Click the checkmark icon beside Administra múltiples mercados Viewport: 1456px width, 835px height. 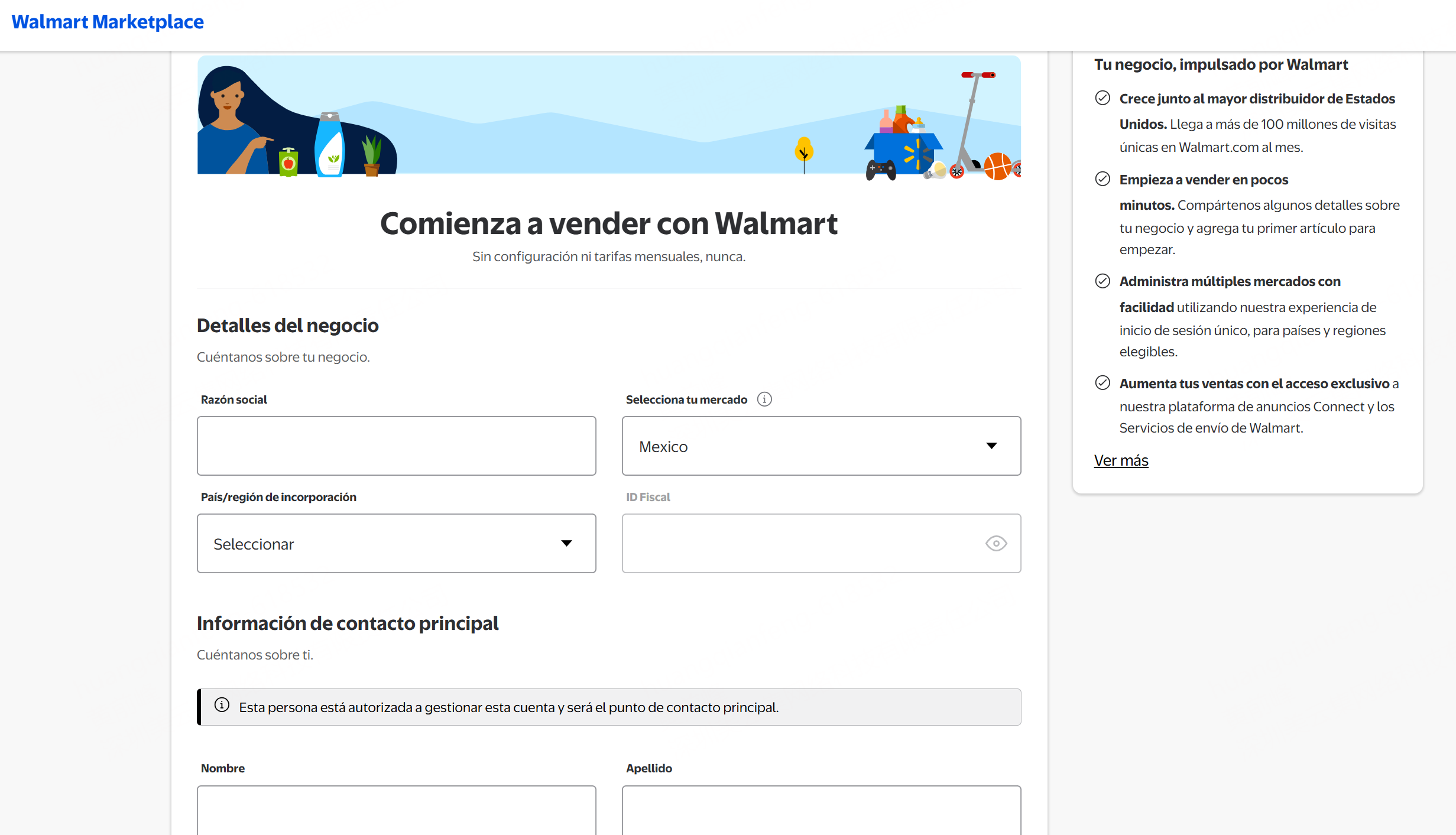(1103, 281)
